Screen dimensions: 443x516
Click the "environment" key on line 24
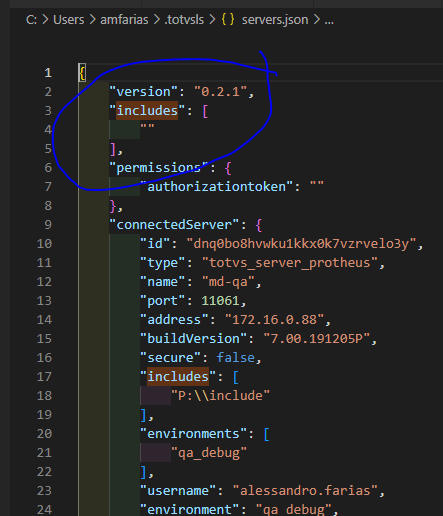pyautogui.click(x=190, y=510)
